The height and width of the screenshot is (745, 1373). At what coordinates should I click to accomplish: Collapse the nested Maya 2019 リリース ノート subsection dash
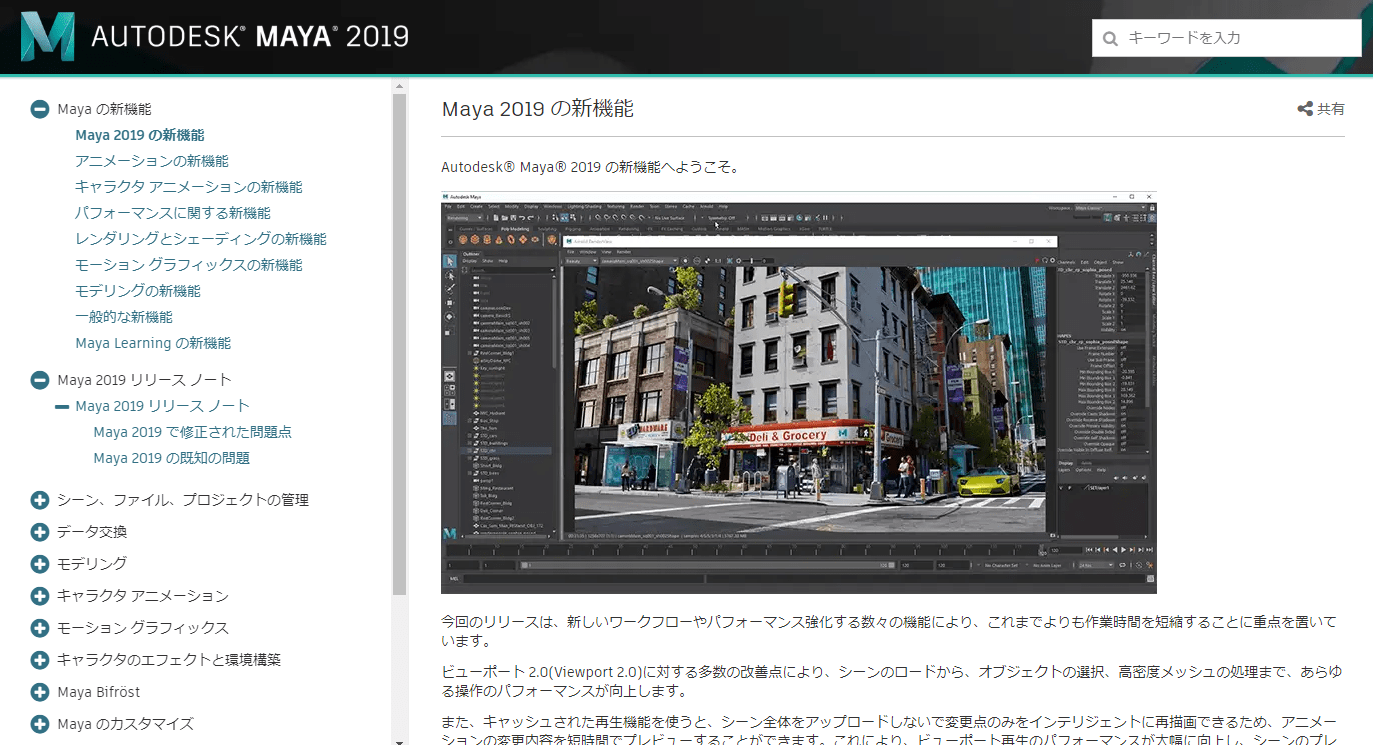point(62,406)
